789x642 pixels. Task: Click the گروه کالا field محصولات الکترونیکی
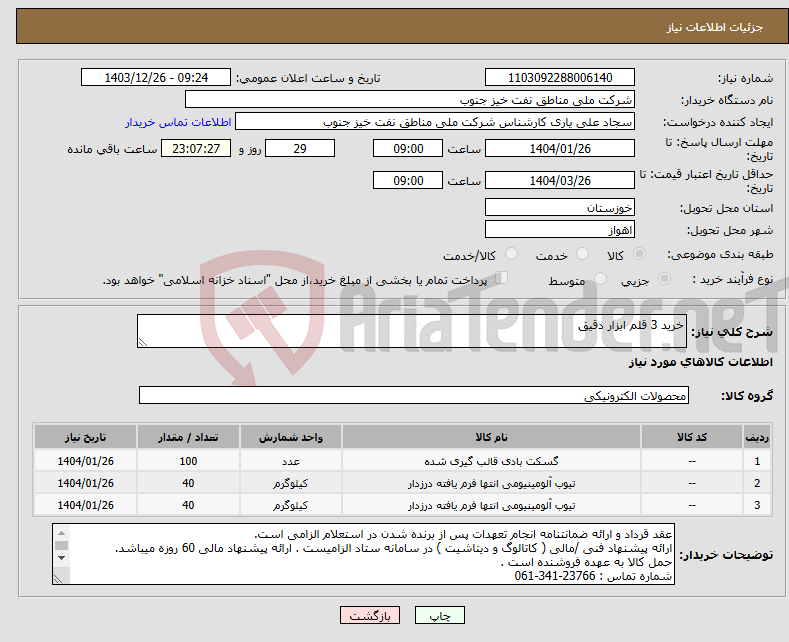pos(414,395)
